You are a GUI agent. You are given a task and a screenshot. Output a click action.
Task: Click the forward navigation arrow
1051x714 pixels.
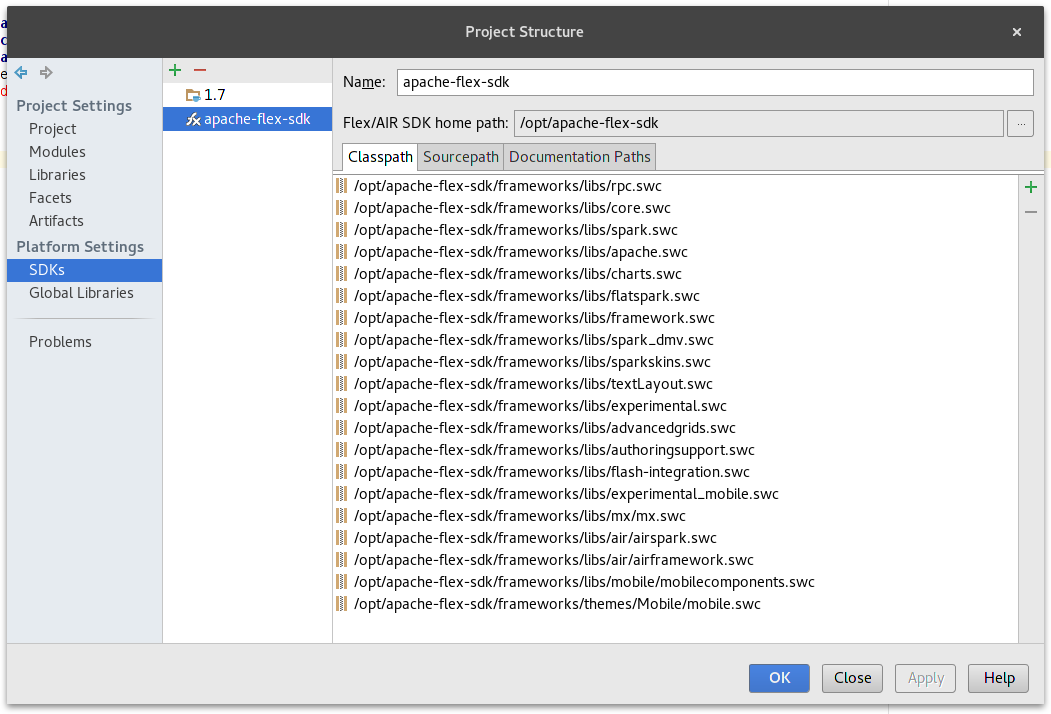pyautogui.click(x=46, y=72)
